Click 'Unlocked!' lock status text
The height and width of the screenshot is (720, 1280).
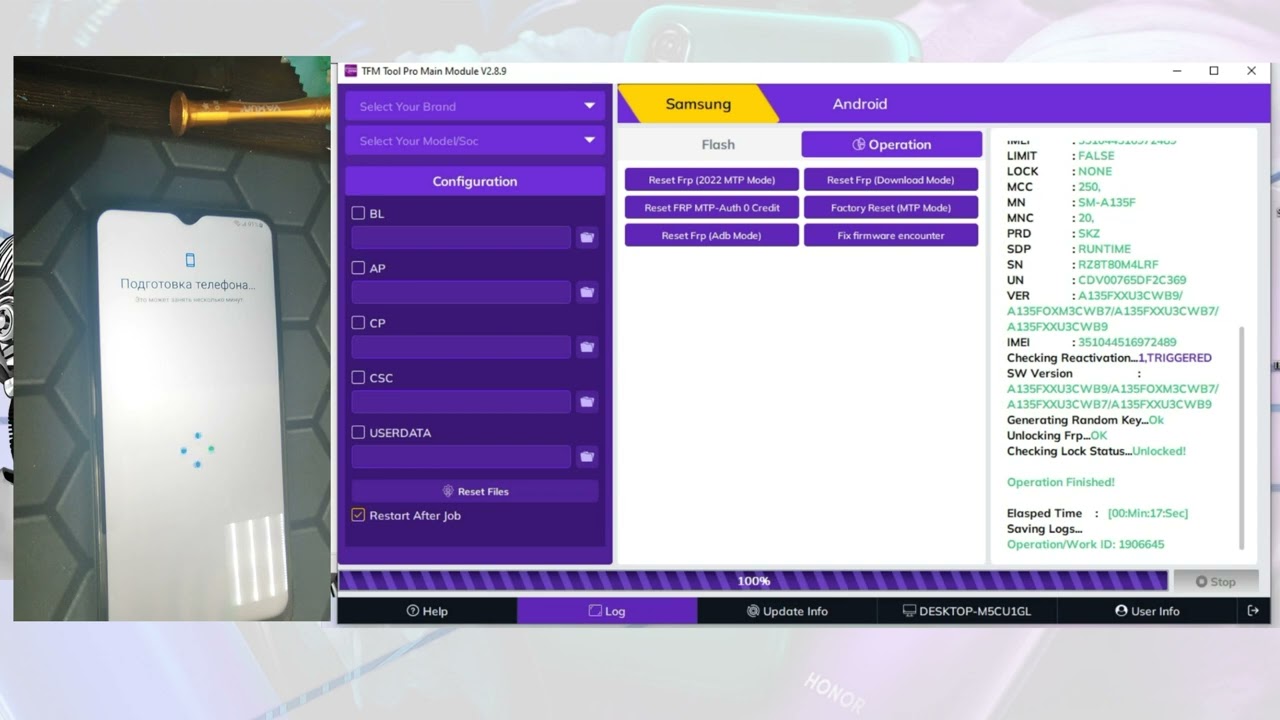click(x=1159, y=451)
